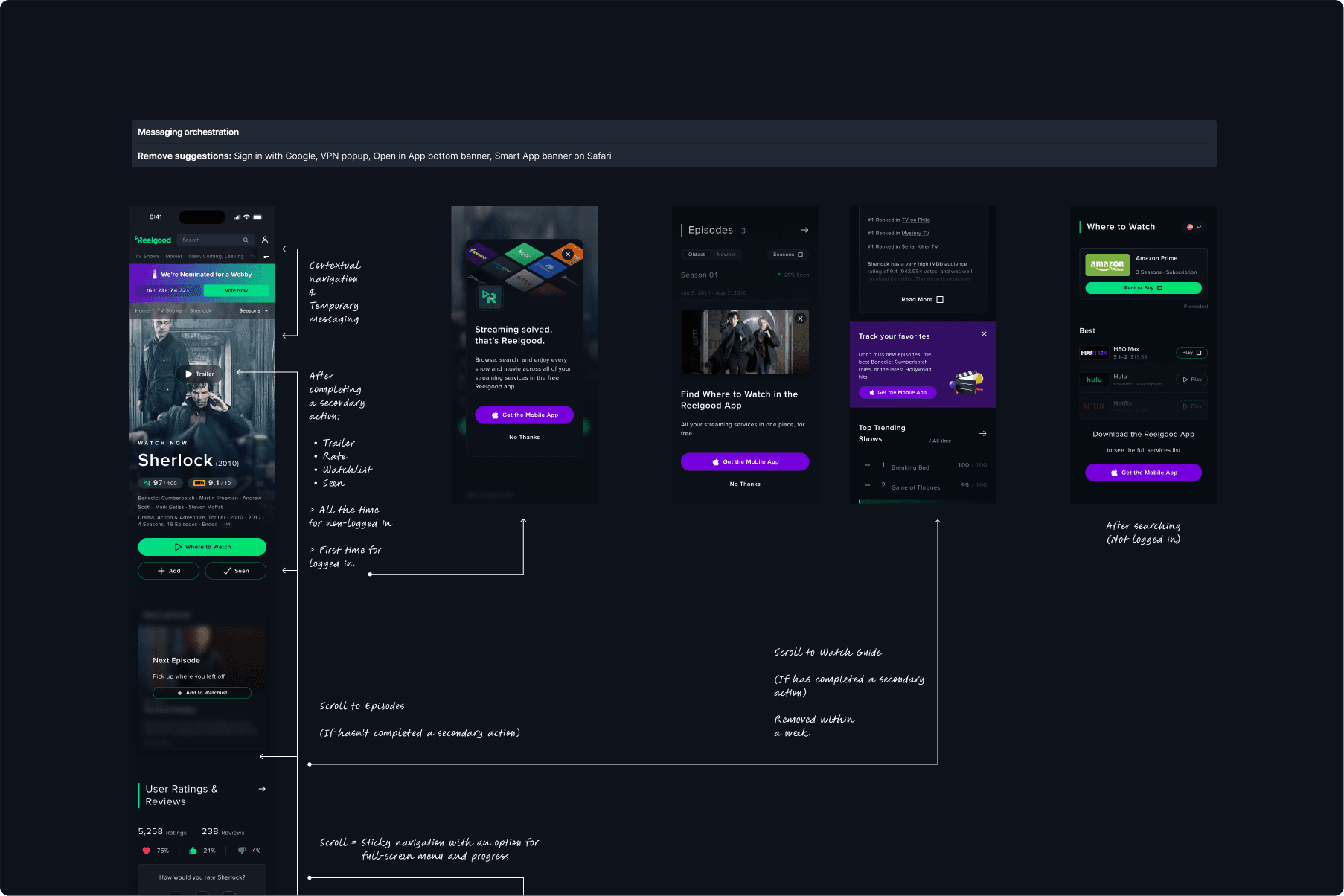Click Play for Hulu

(x=1191, y=380)
